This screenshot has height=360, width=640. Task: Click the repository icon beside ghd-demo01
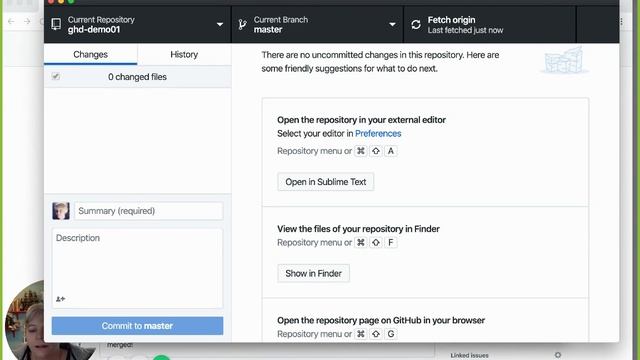[x=56, y=24]
